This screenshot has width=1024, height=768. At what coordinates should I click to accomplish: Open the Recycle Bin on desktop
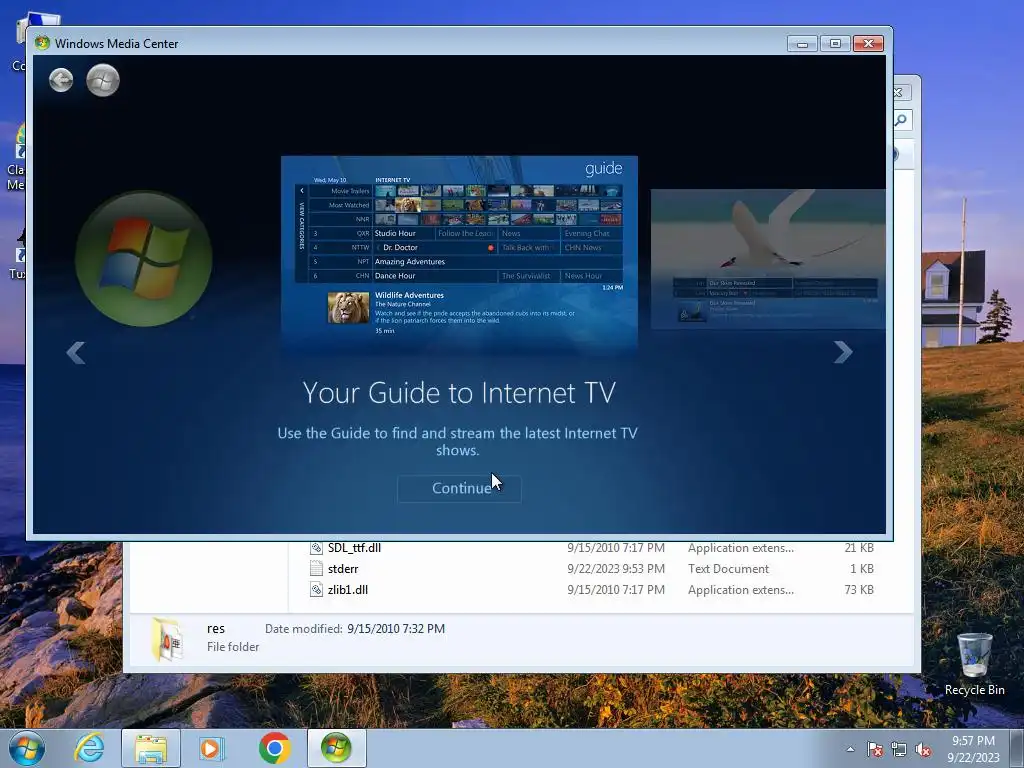click(x=974, y=664)
